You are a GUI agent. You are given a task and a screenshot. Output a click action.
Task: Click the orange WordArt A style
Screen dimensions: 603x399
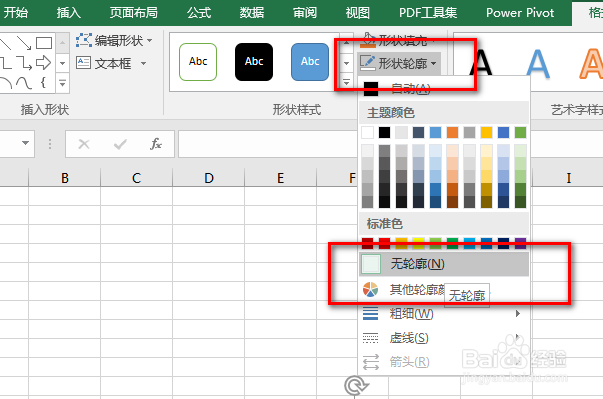591,63
